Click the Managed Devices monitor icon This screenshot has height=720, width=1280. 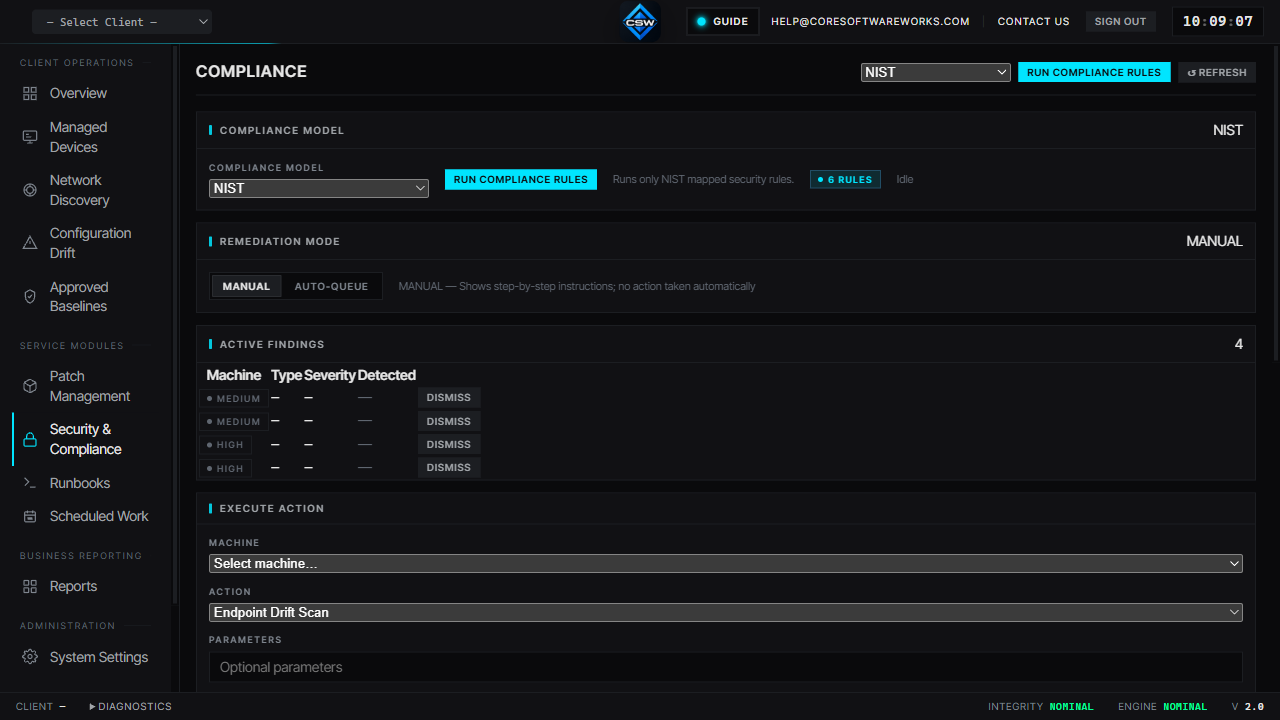pos(30,137)
